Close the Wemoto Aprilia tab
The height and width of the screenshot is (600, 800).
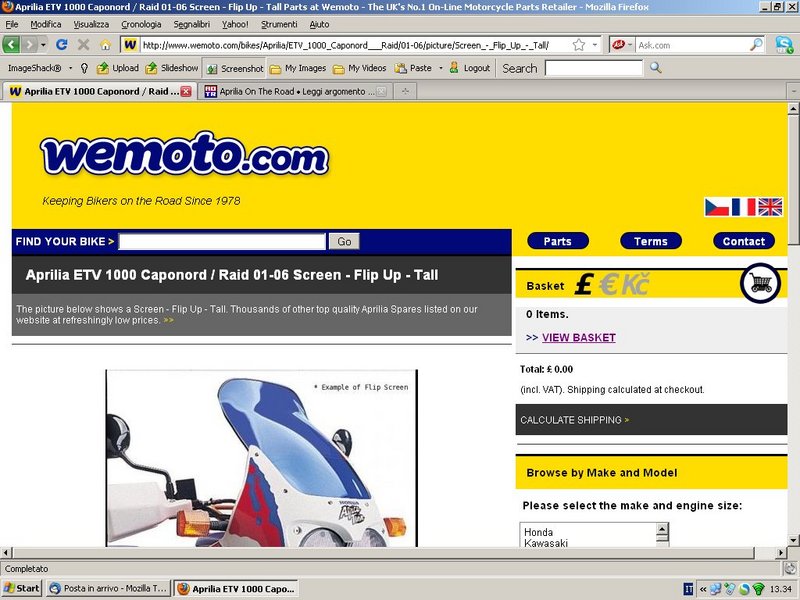(x=186, y=91)
